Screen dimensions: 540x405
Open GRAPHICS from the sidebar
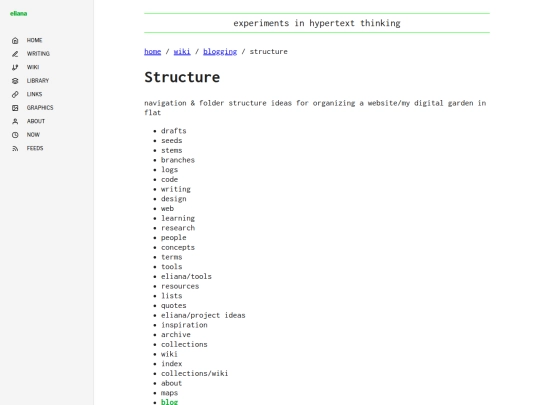pyautogui.click(x=40, y=107)
